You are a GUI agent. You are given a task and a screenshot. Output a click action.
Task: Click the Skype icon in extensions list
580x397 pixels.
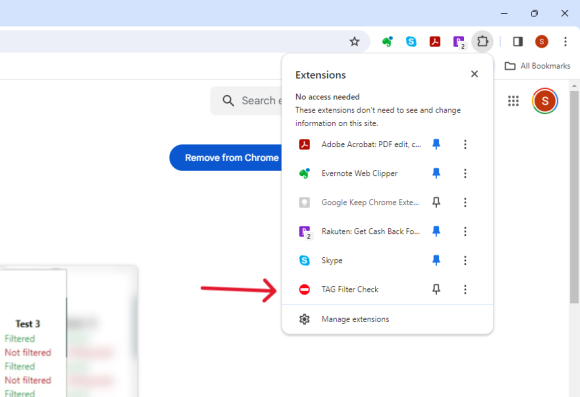click(x=304, y=260)
